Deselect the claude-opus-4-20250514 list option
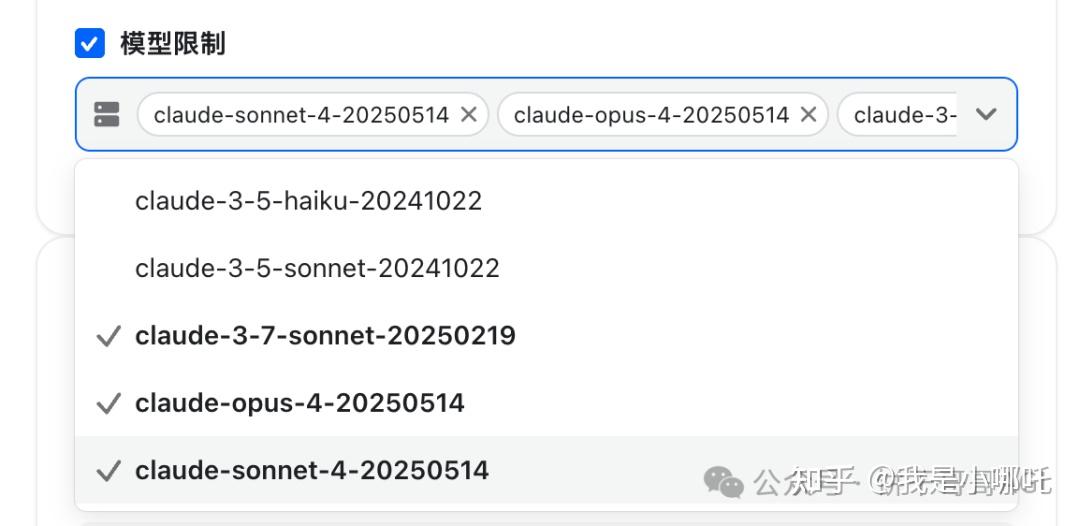1080x526 pixels. tap(300, 403)
